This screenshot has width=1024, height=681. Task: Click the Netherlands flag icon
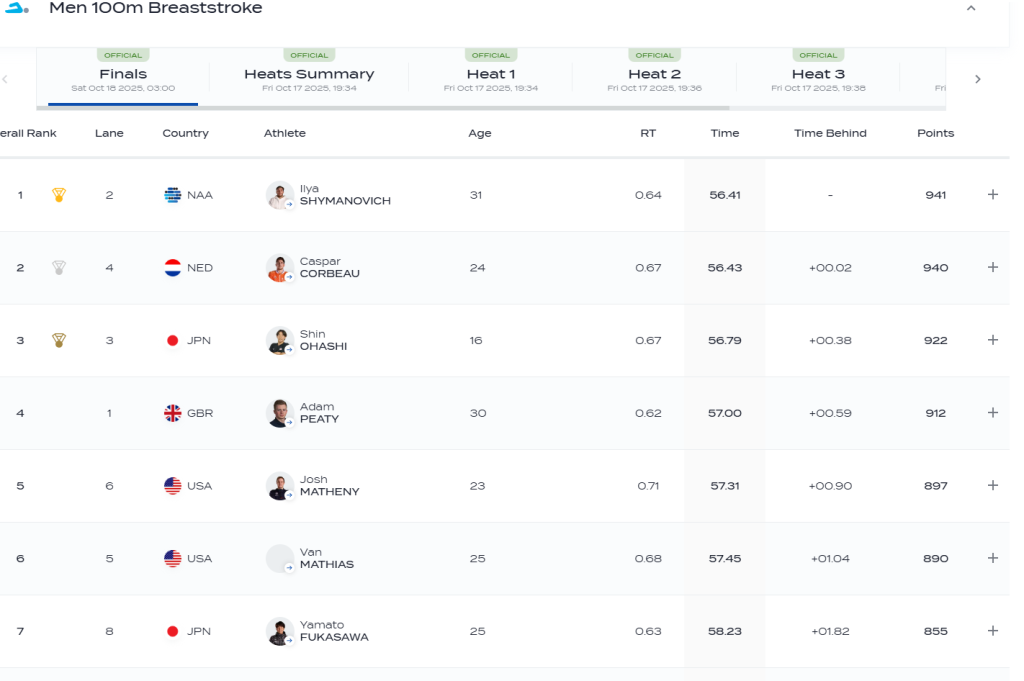pos(173,268)
